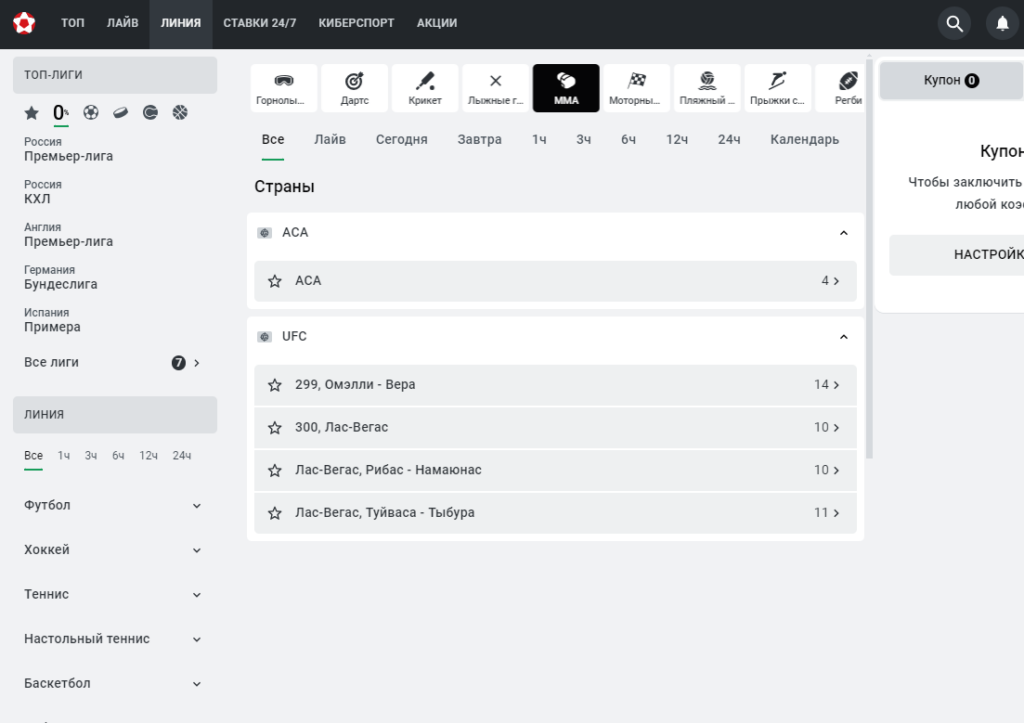
Task: Filter main list by 6ч tab
Action: coord(628,140)
